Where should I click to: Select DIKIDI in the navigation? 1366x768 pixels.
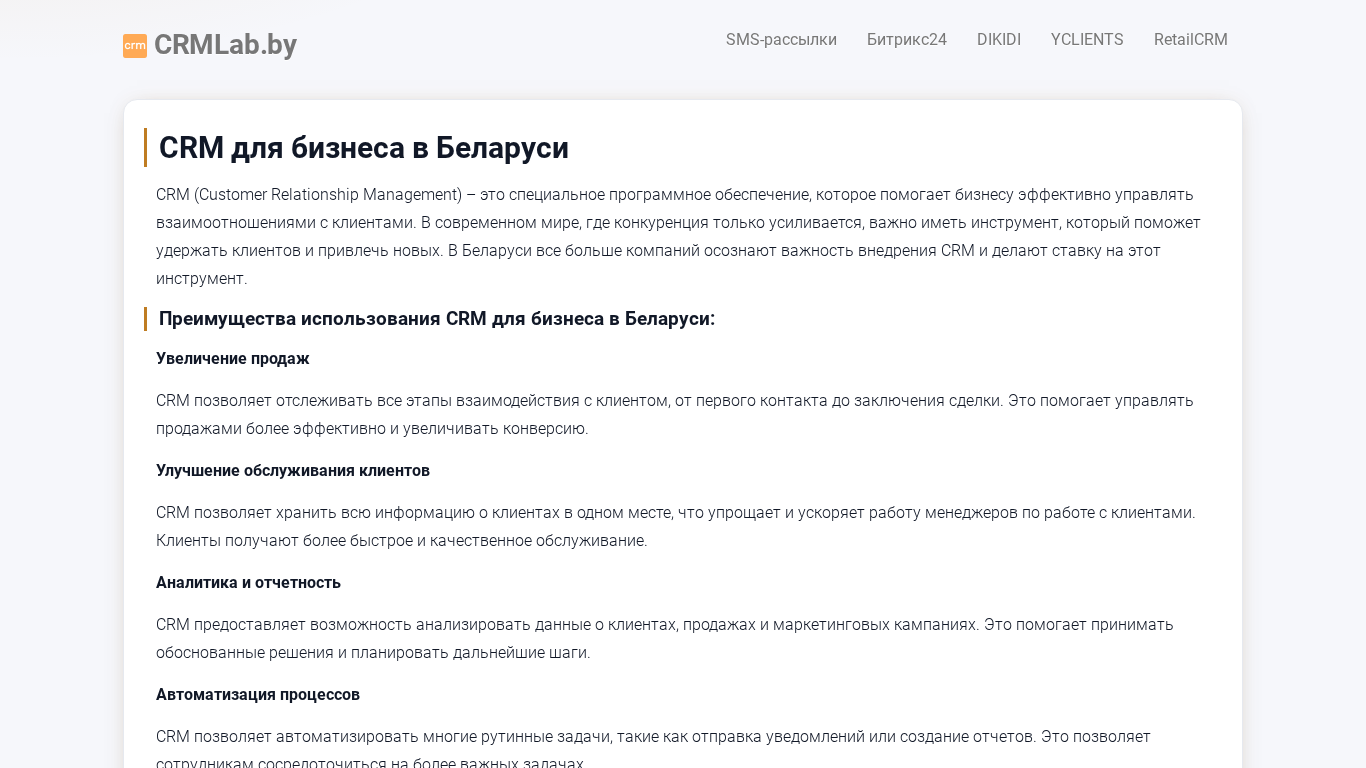[998, 40]
